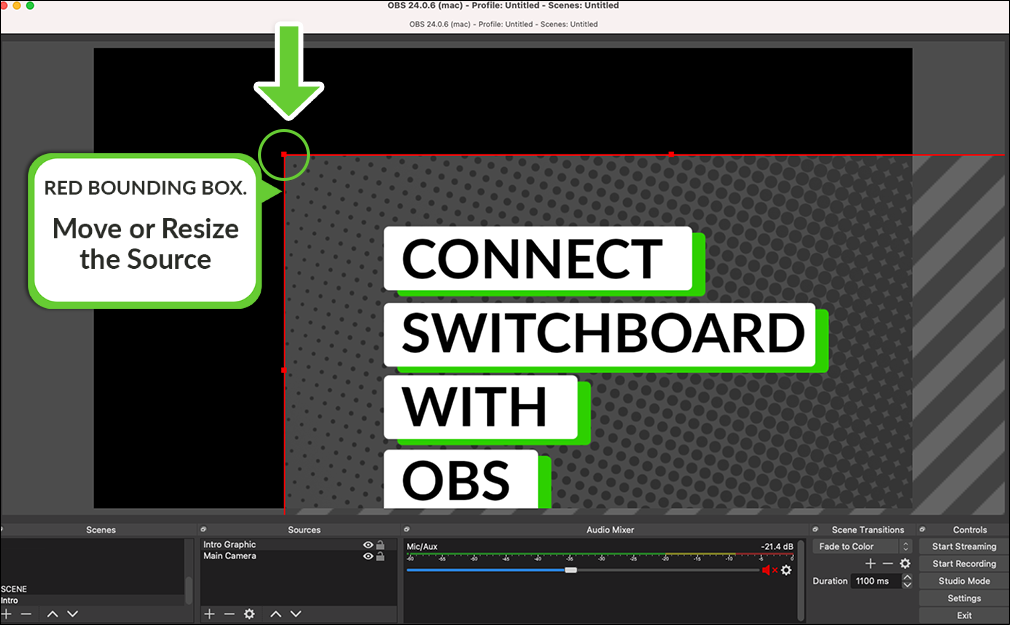Increase transition duration with the up arrow
1010x625 pixels.
(908, 577)
